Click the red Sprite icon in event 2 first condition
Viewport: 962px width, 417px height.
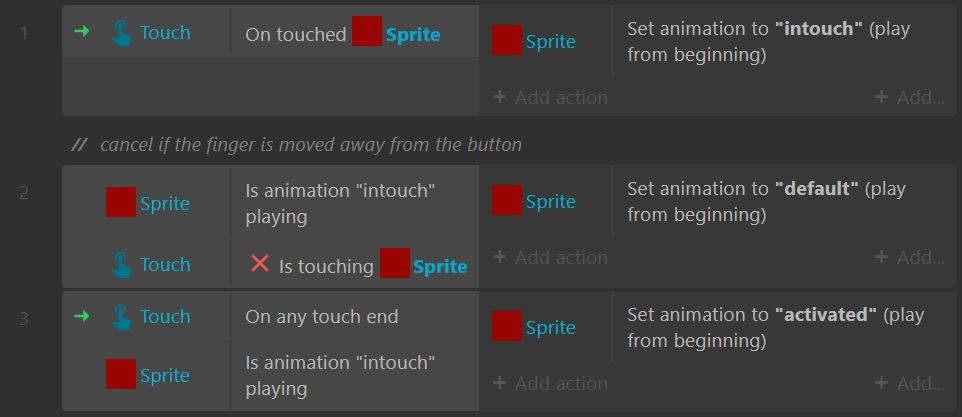[x=121, y=202]
